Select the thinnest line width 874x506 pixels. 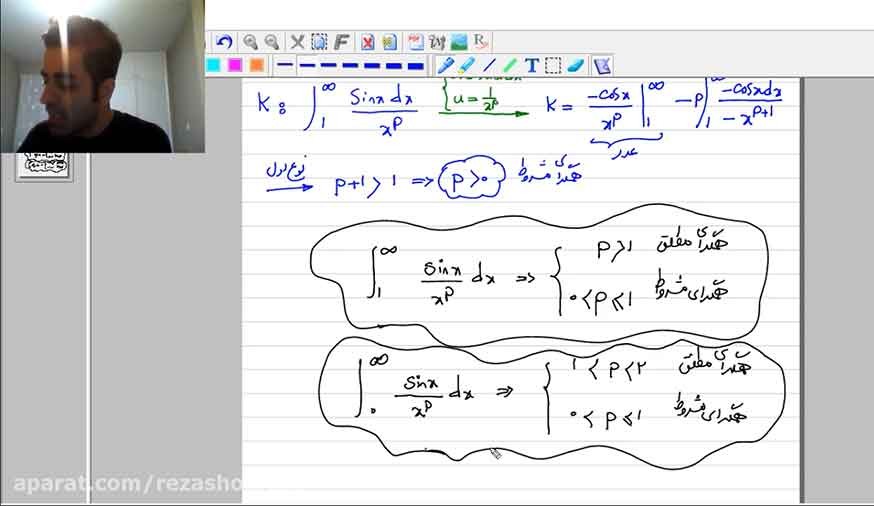[x=285, y=65]
